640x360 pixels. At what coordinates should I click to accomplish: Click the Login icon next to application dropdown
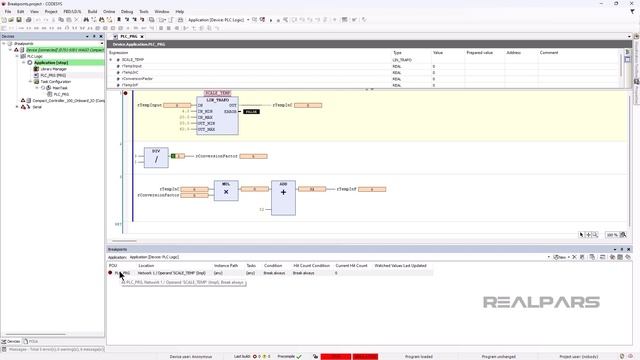point(254,20)
